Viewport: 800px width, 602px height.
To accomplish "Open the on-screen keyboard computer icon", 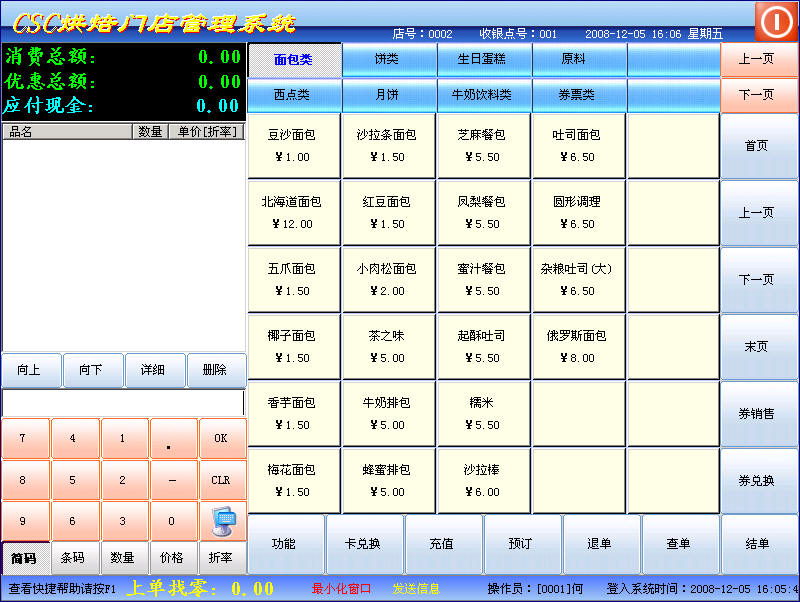I will pyautogui.click(x=223, y=521).
